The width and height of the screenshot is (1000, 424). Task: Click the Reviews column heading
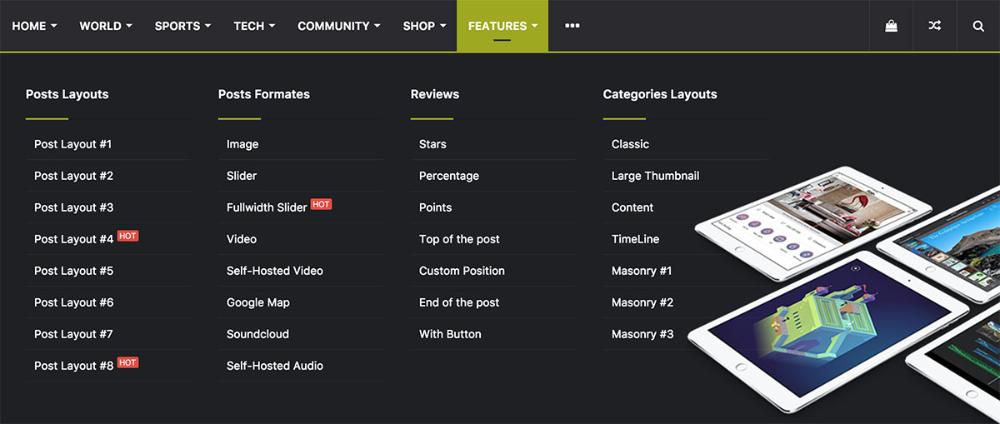tap(435, 94)
